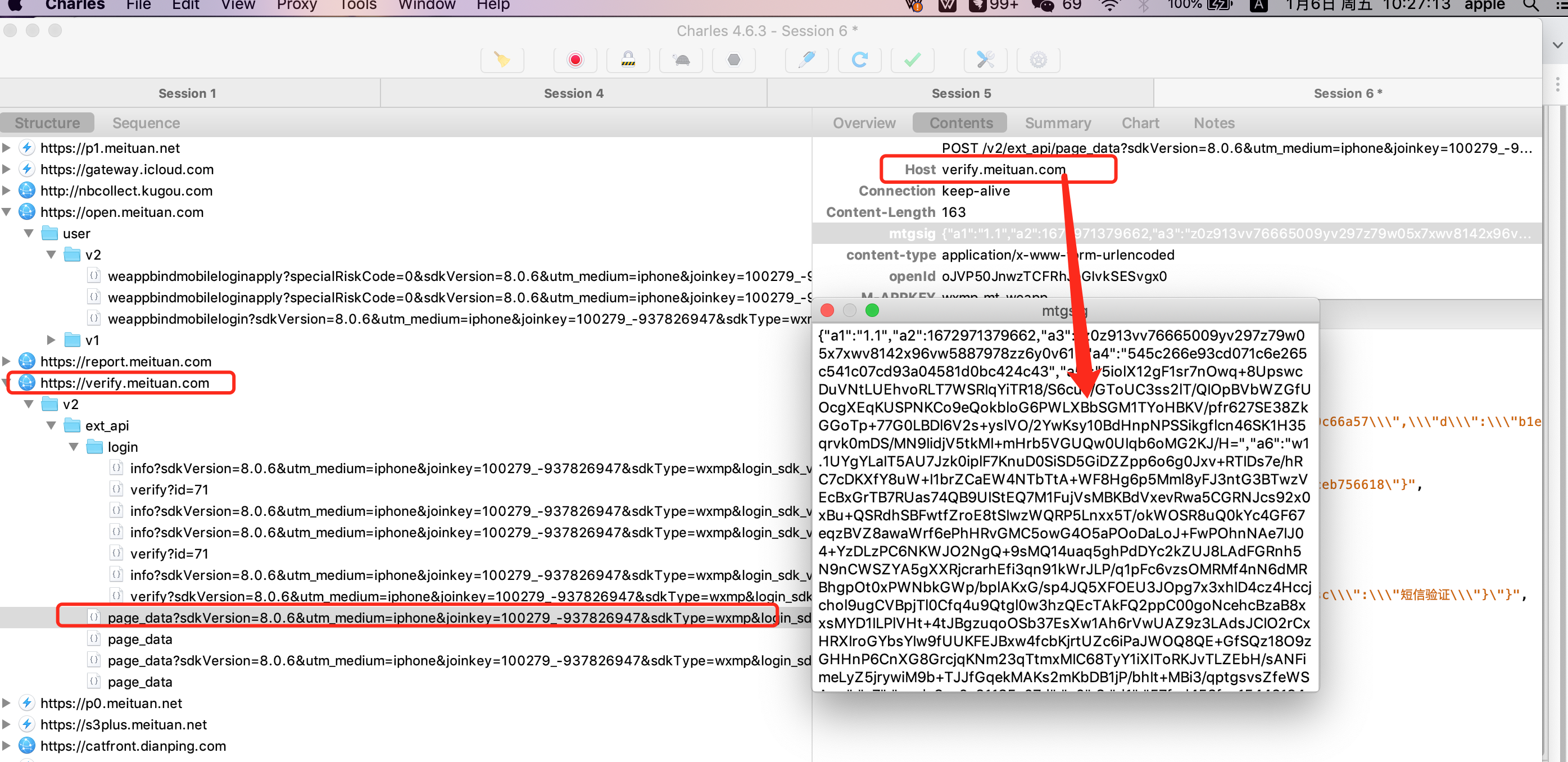This screenshot has width=1568, height=762.
Task: Click the folder icon of ext_api
Action: coord(72,425)
